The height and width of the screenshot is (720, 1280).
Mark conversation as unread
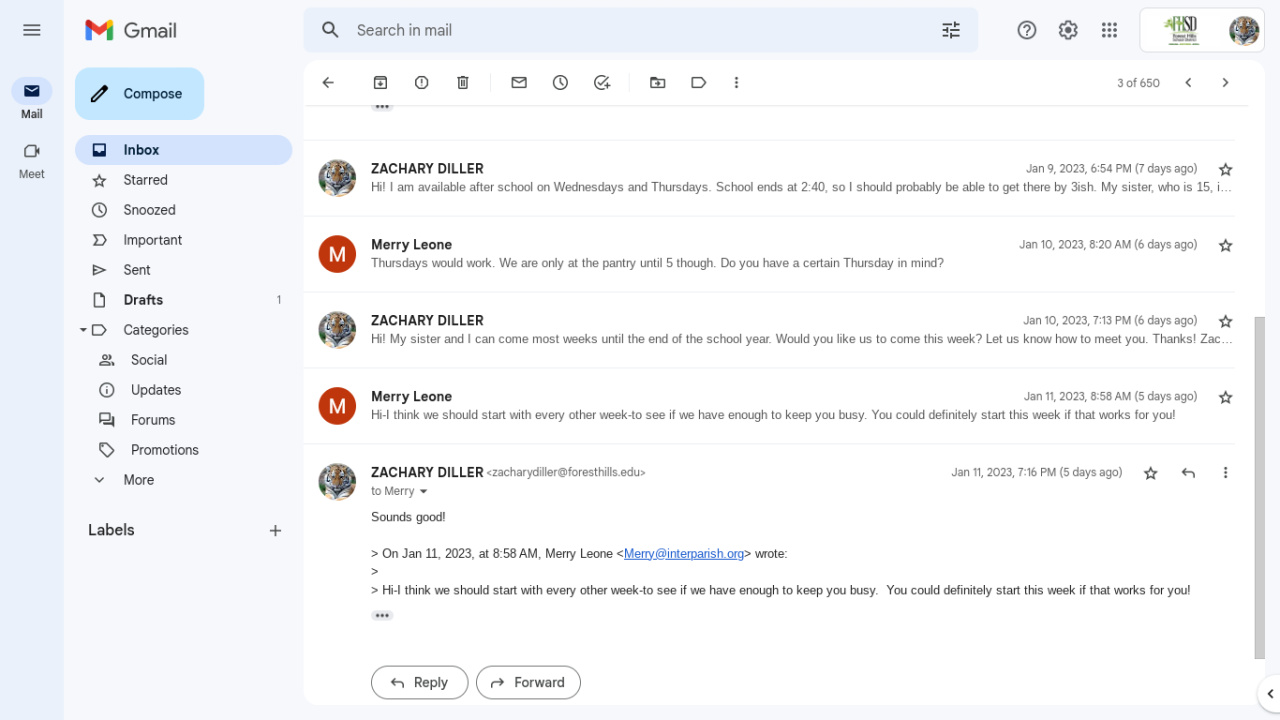point(519,83)
